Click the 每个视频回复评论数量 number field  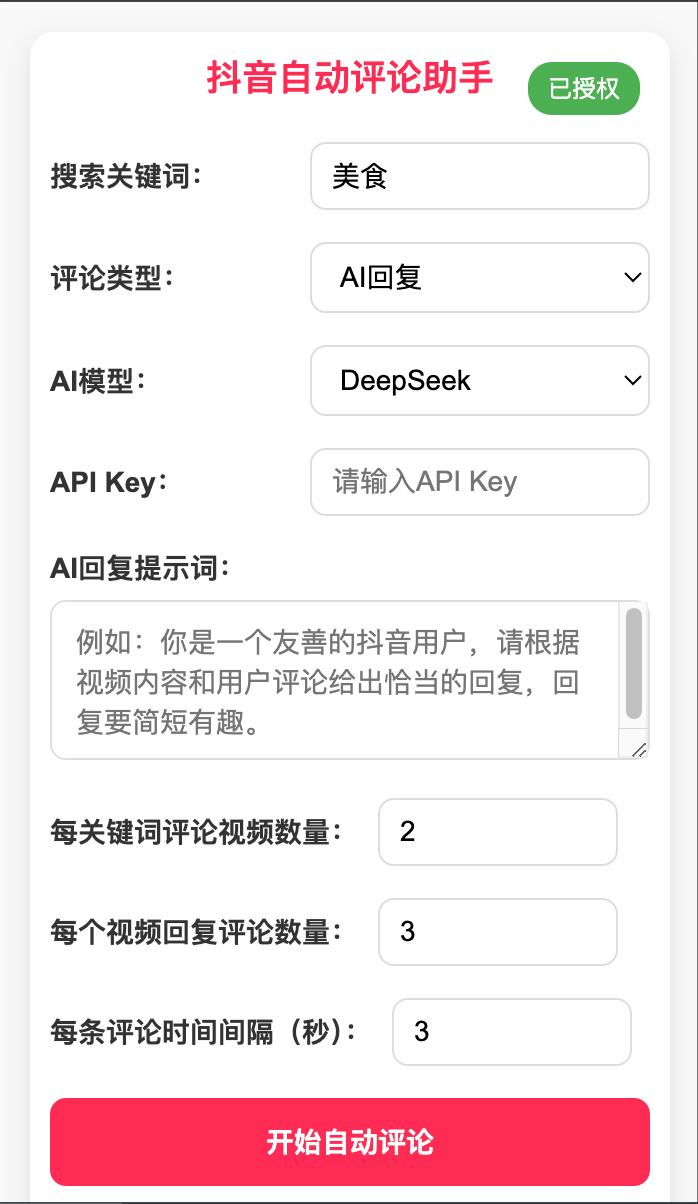[497, 932]
